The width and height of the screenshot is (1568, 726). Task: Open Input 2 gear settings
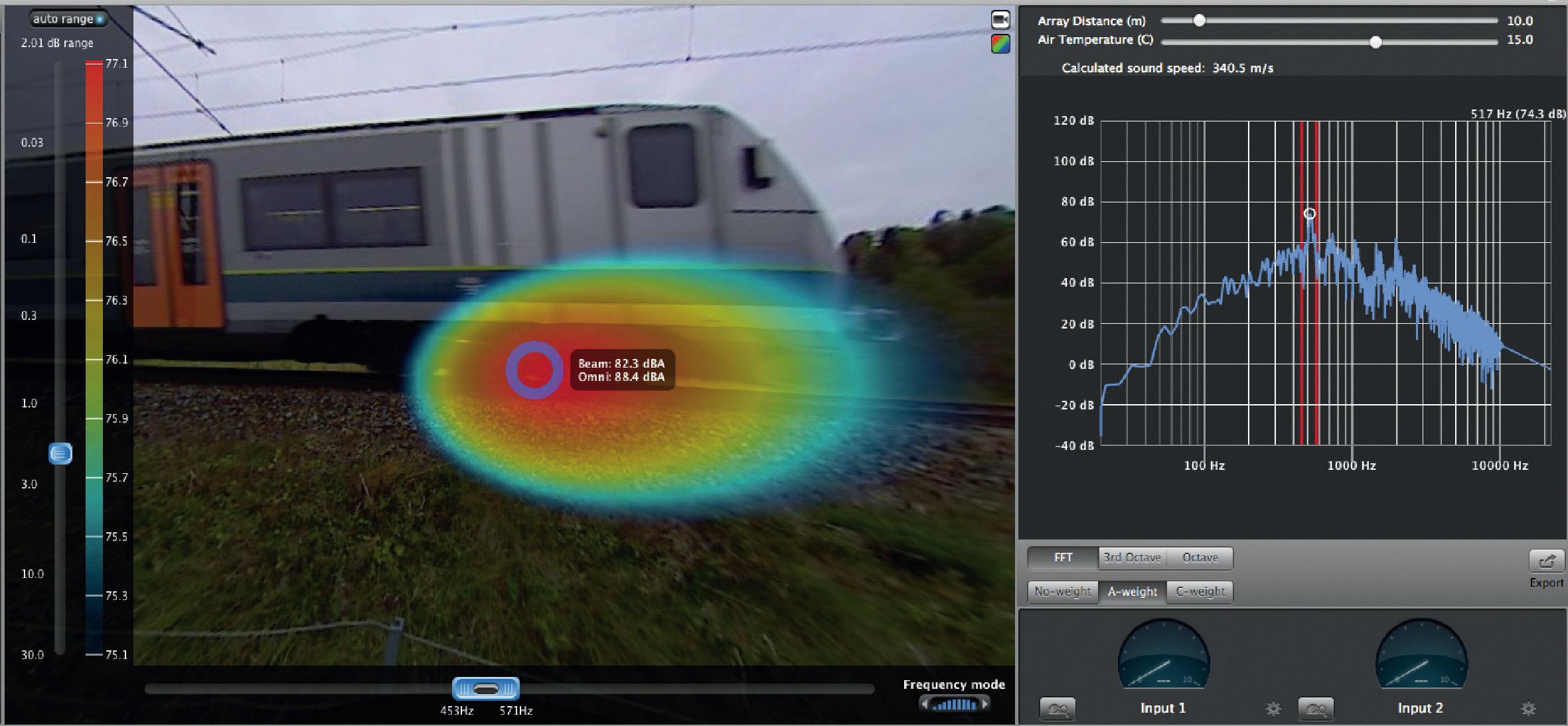point(1528,709)
